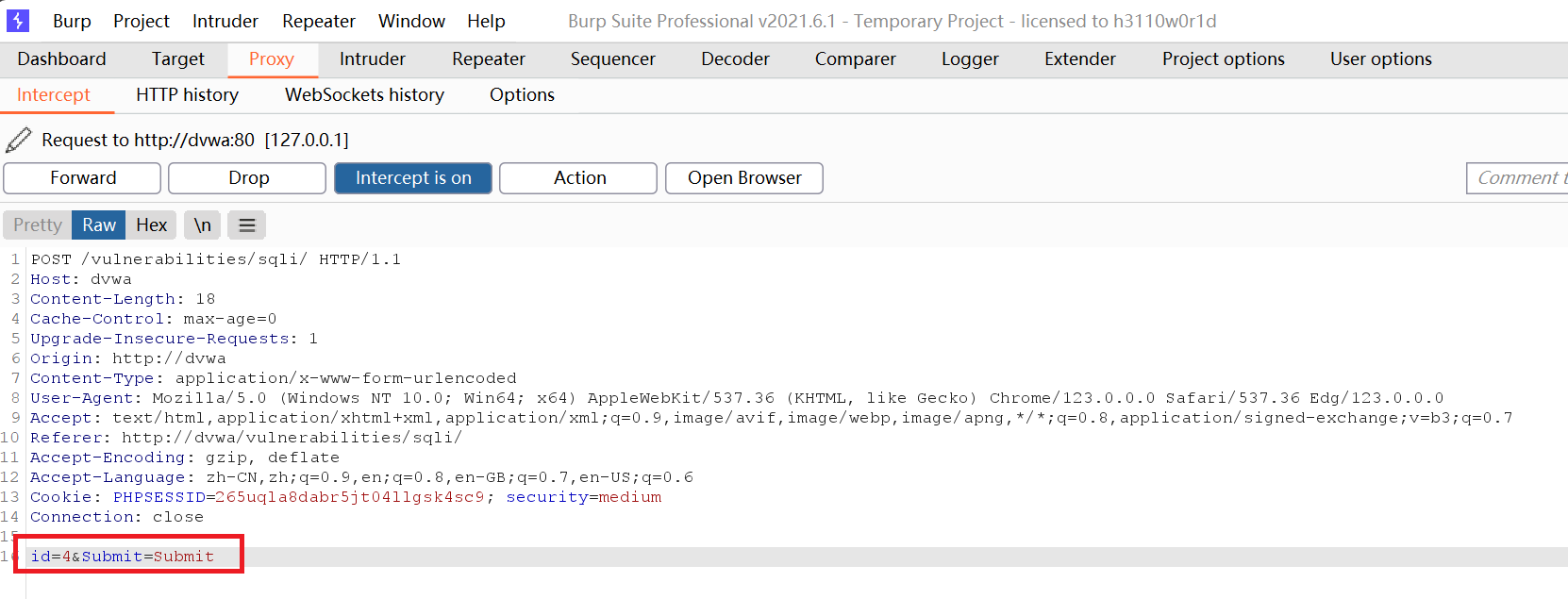Switch message view to Pretty
1568x599 pixels.
[x=38, y=225]
